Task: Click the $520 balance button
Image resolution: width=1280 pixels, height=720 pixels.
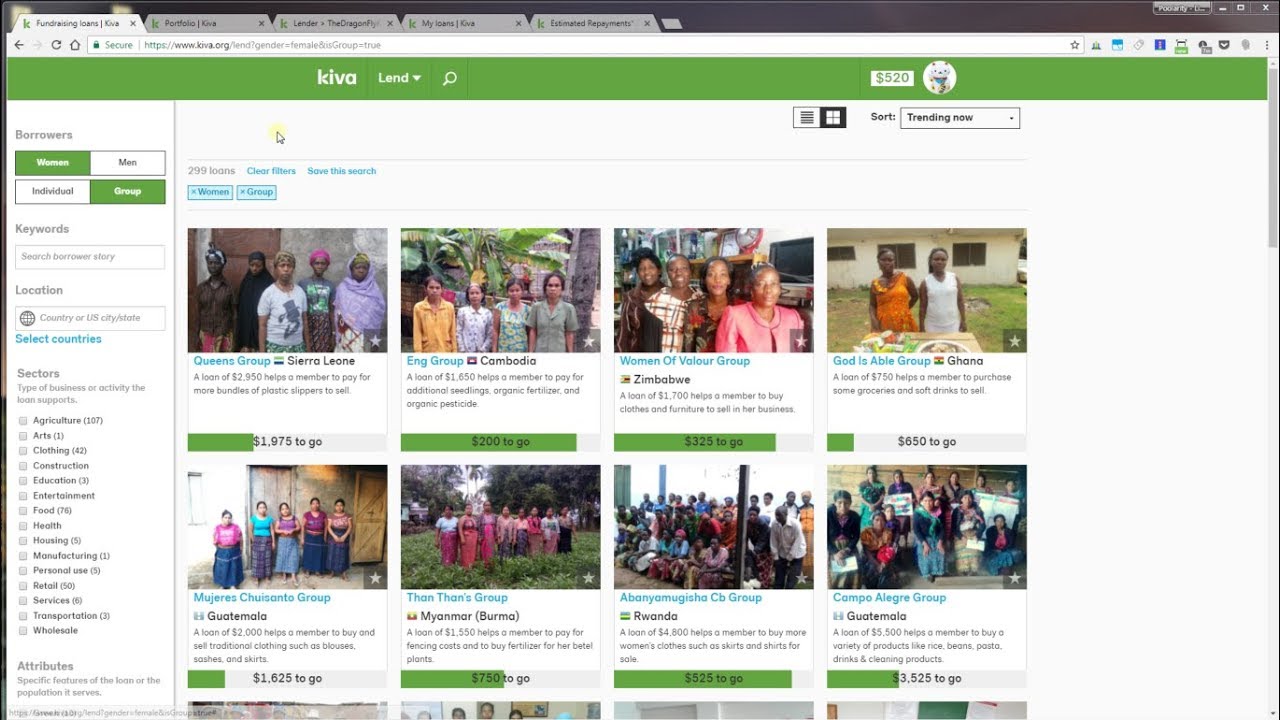Action: tap(892, 78)
